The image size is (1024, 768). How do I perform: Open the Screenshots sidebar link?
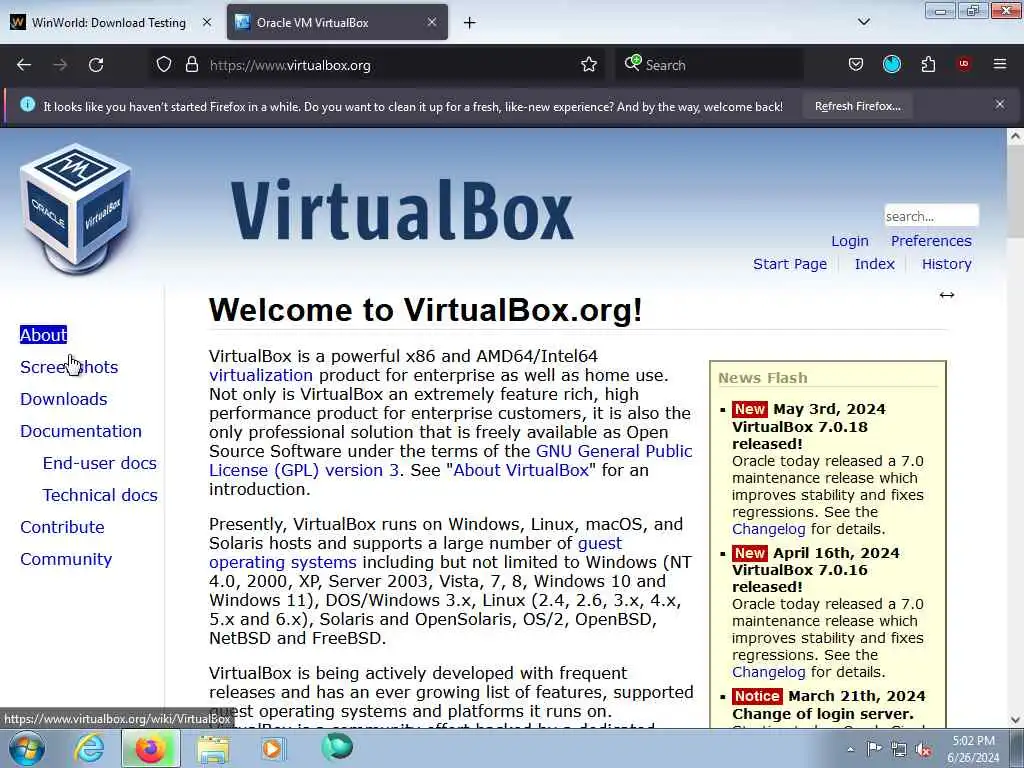[x=69, y=367]
